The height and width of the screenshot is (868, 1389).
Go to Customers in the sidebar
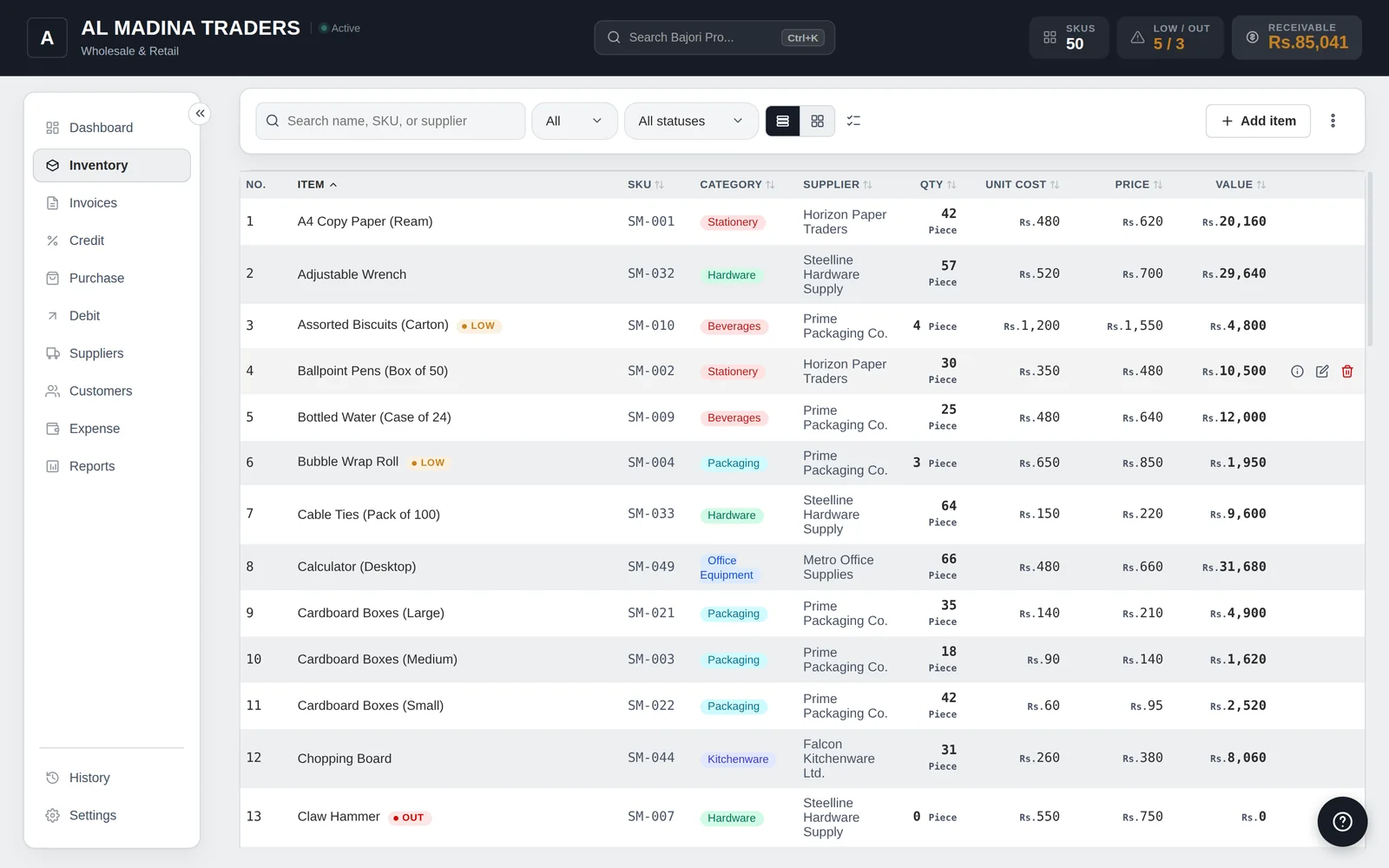(x=112, y=391)
